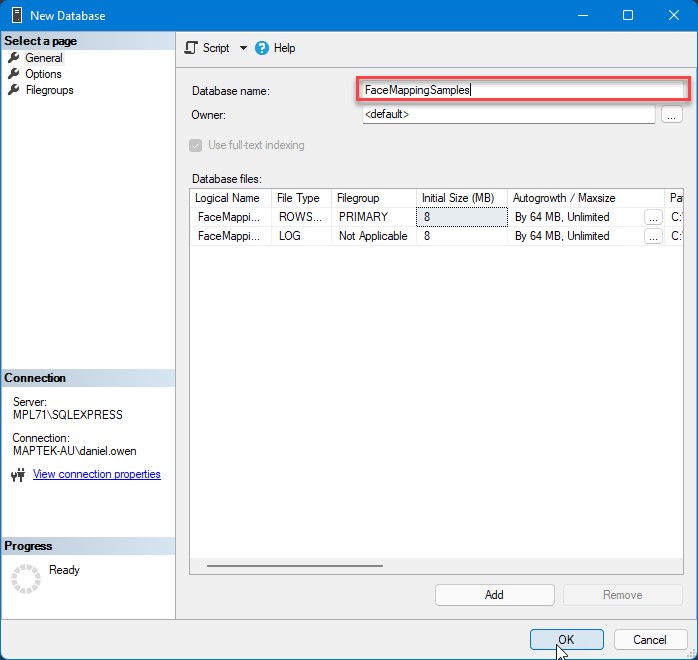The width and height of the screenshot is (698, 660).
Task: Click the Help icon
Action: pyautogui.click(x=263, y=48)
